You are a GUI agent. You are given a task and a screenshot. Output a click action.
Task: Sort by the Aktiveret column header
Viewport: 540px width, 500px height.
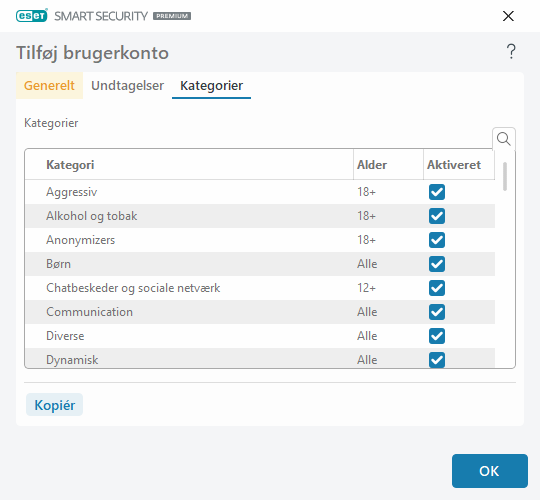(x=459, y=165)
